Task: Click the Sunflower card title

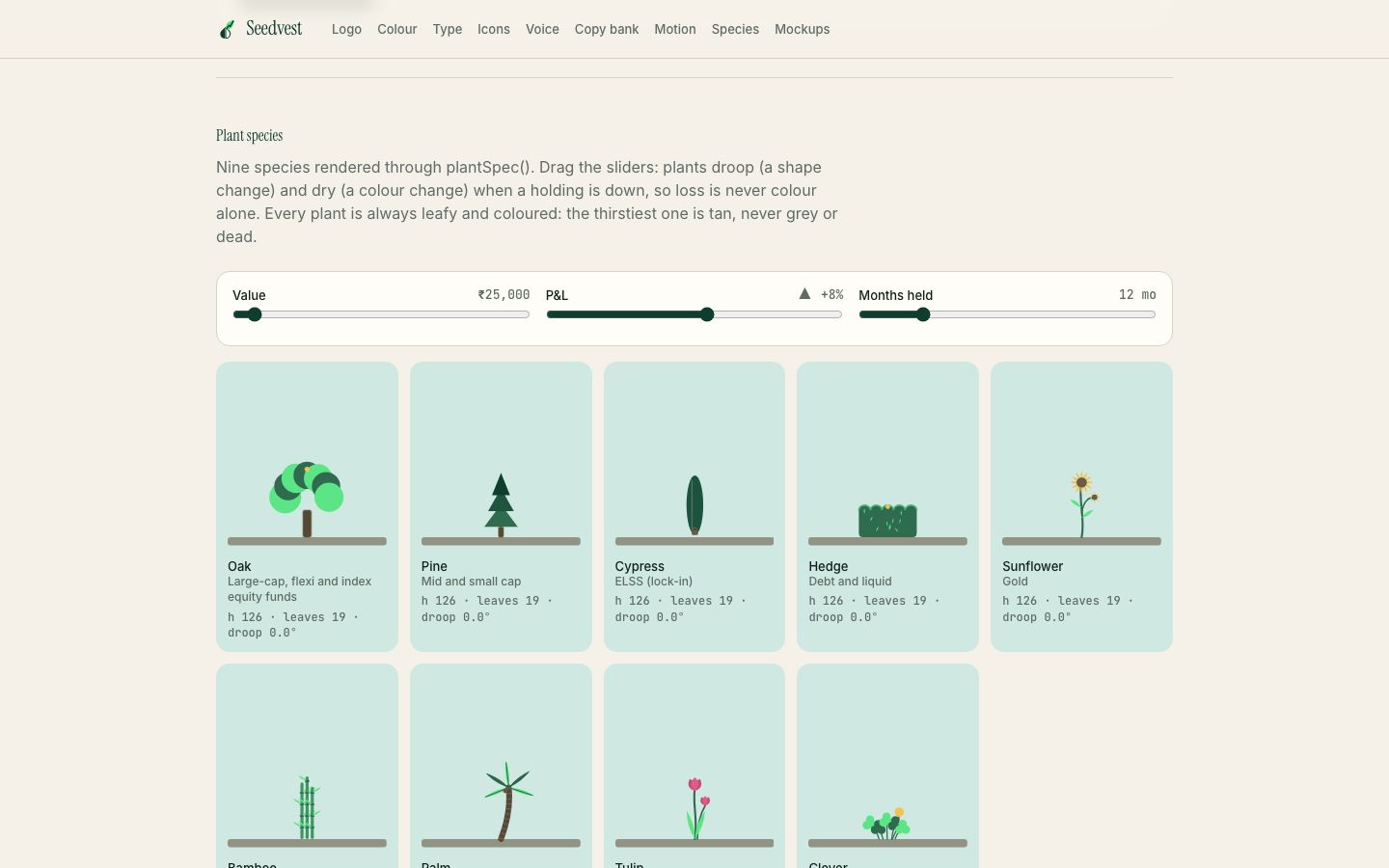Action: [1033, 566]
